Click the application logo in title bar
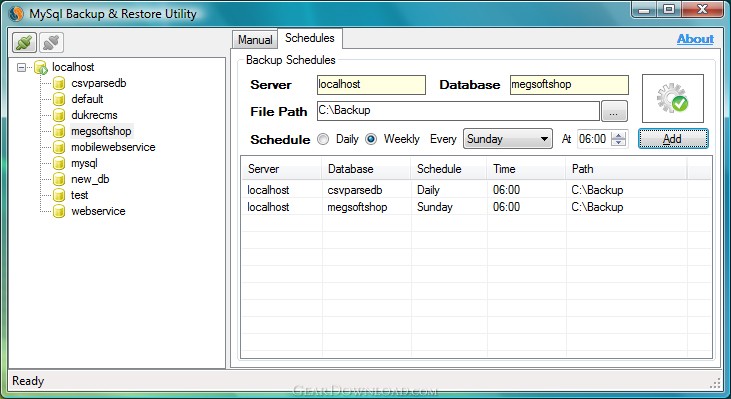 (x=16, y=14)
